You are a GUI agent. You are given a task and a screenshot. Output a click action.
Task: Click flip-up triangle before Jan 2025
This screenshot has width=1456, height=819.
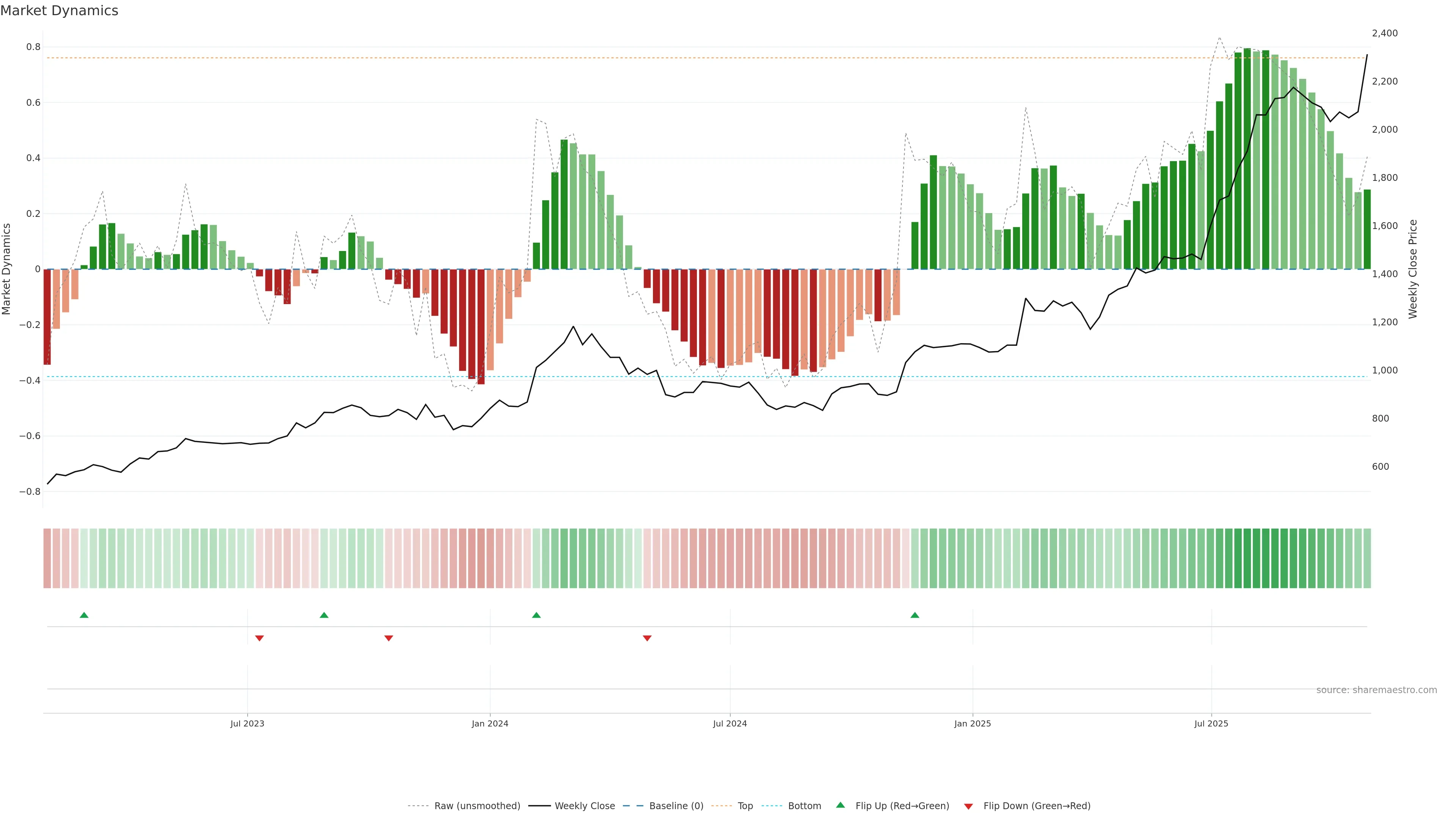point(915,615)
